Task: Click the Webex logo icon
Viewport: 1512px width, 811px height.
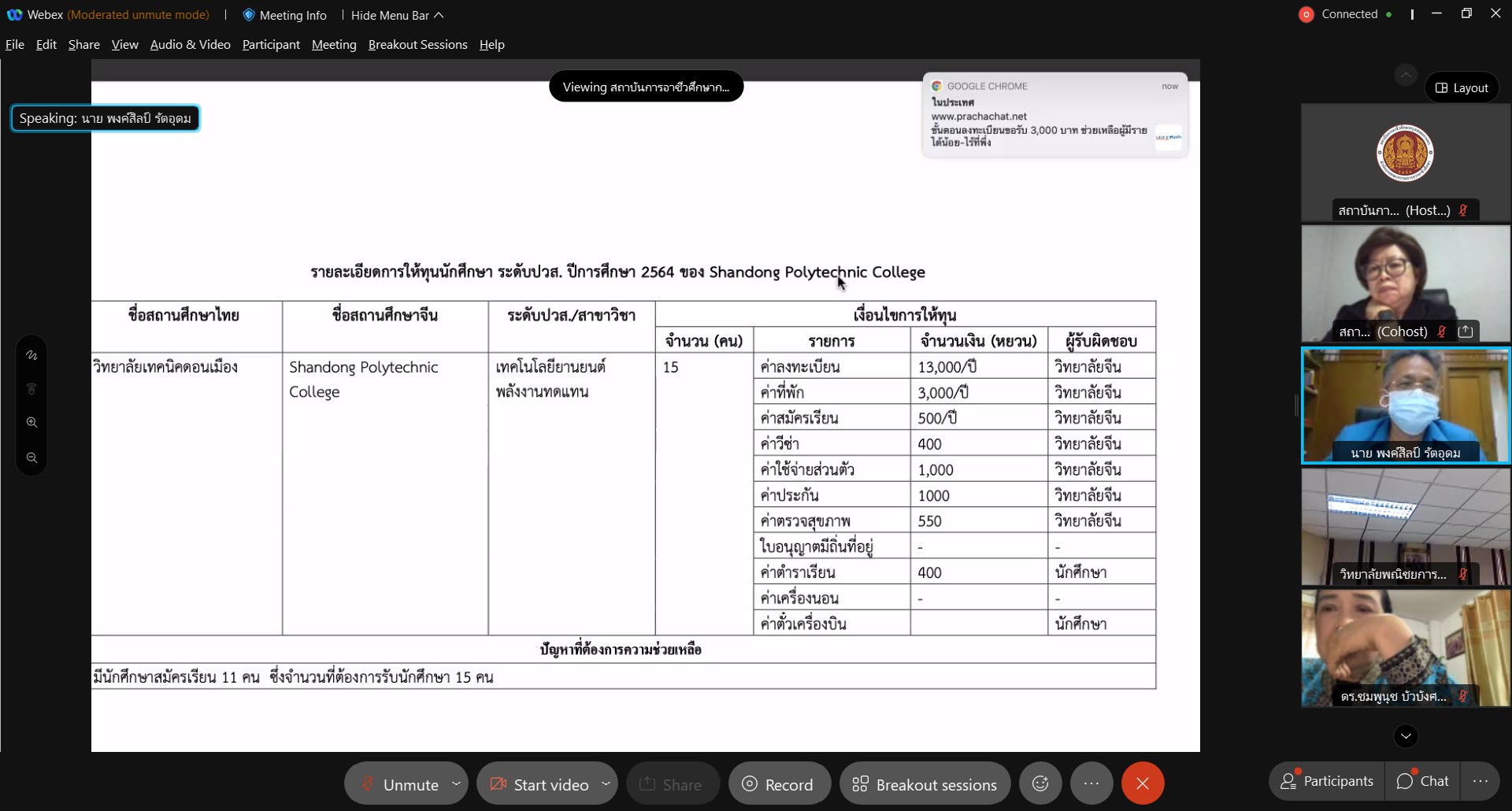Action: [x=14, y=15]
